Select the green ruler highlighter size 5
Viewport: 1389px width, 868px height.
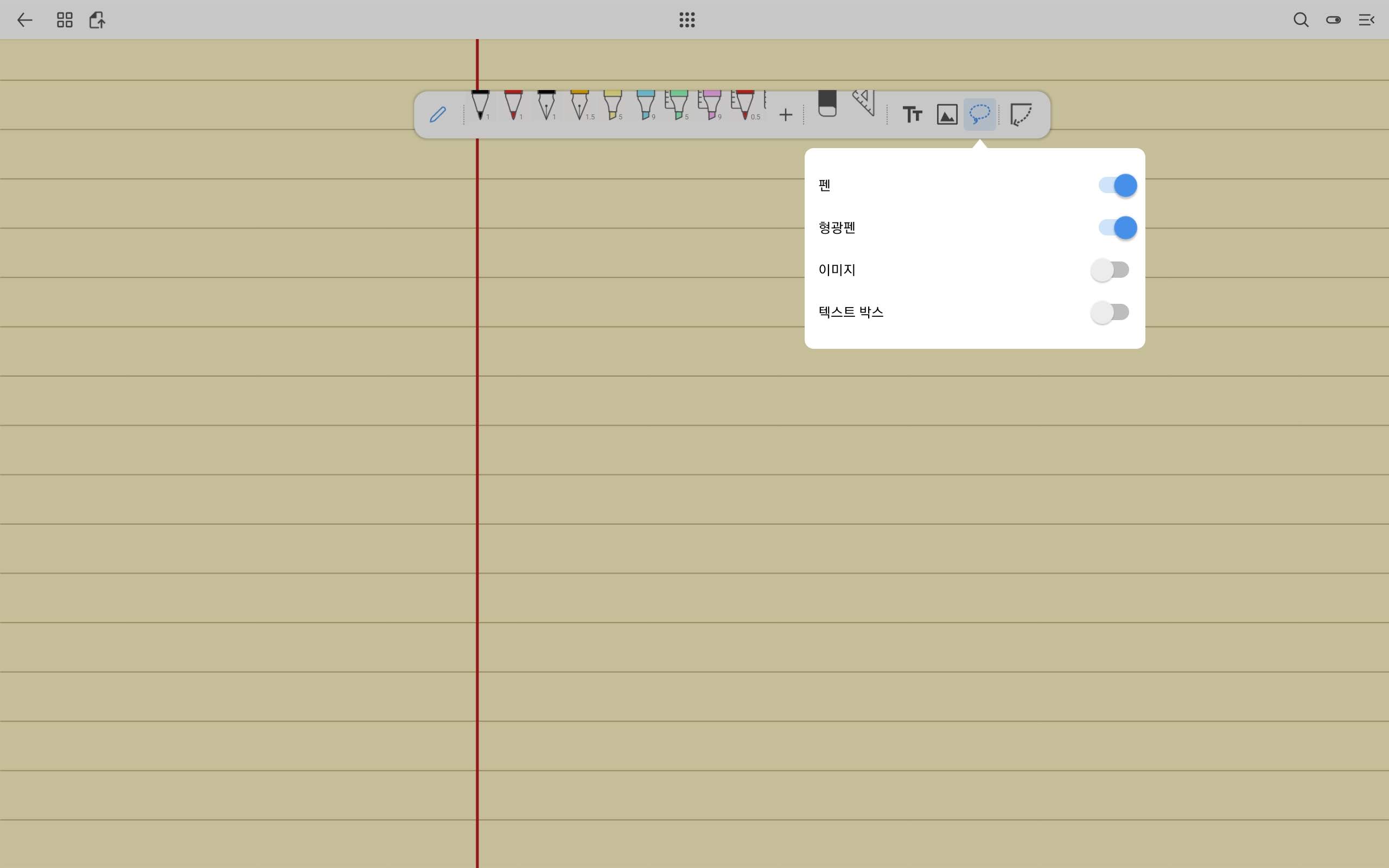678,105
